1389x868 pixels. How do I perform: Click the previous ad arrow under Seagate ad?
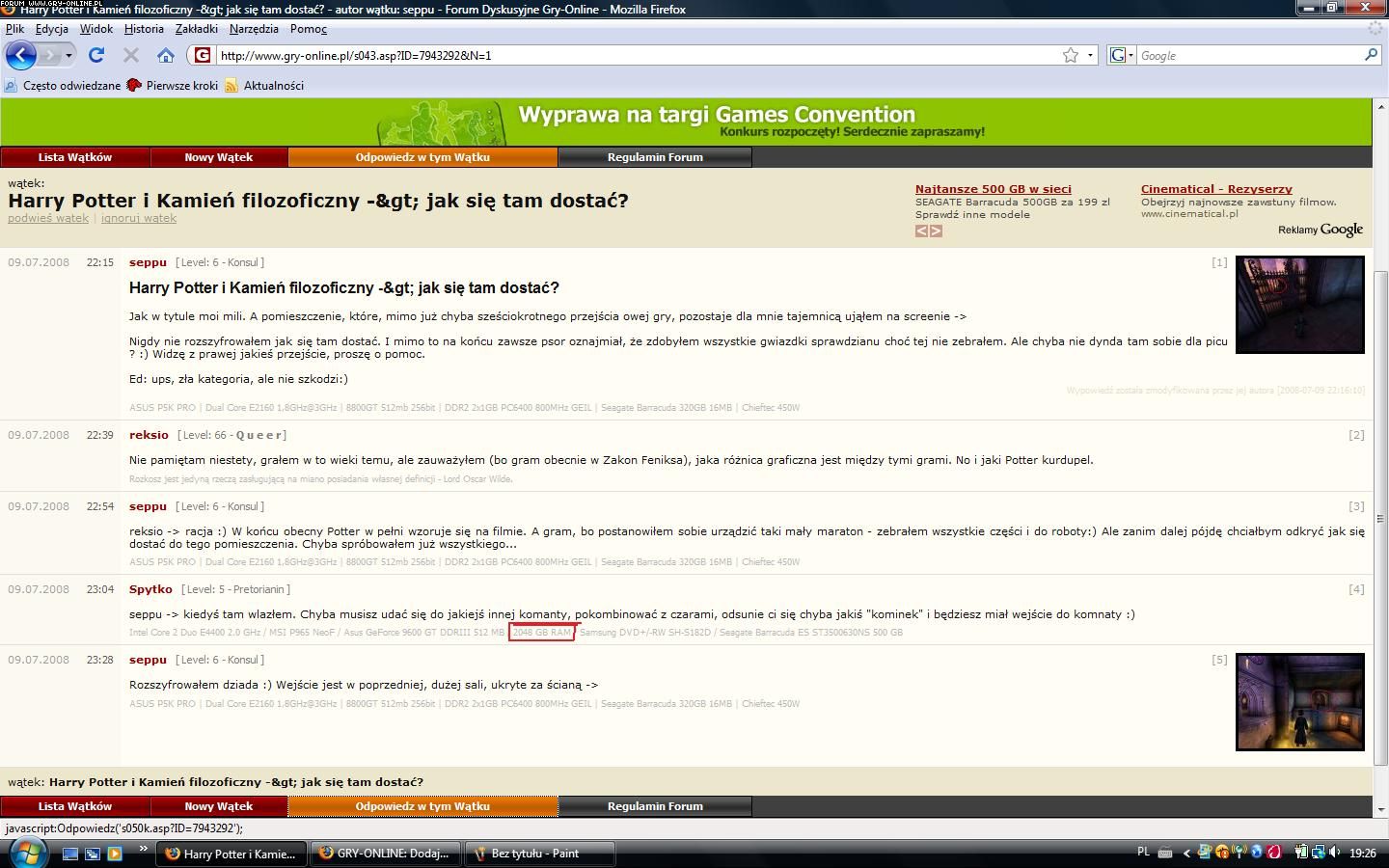coord(921,231)
